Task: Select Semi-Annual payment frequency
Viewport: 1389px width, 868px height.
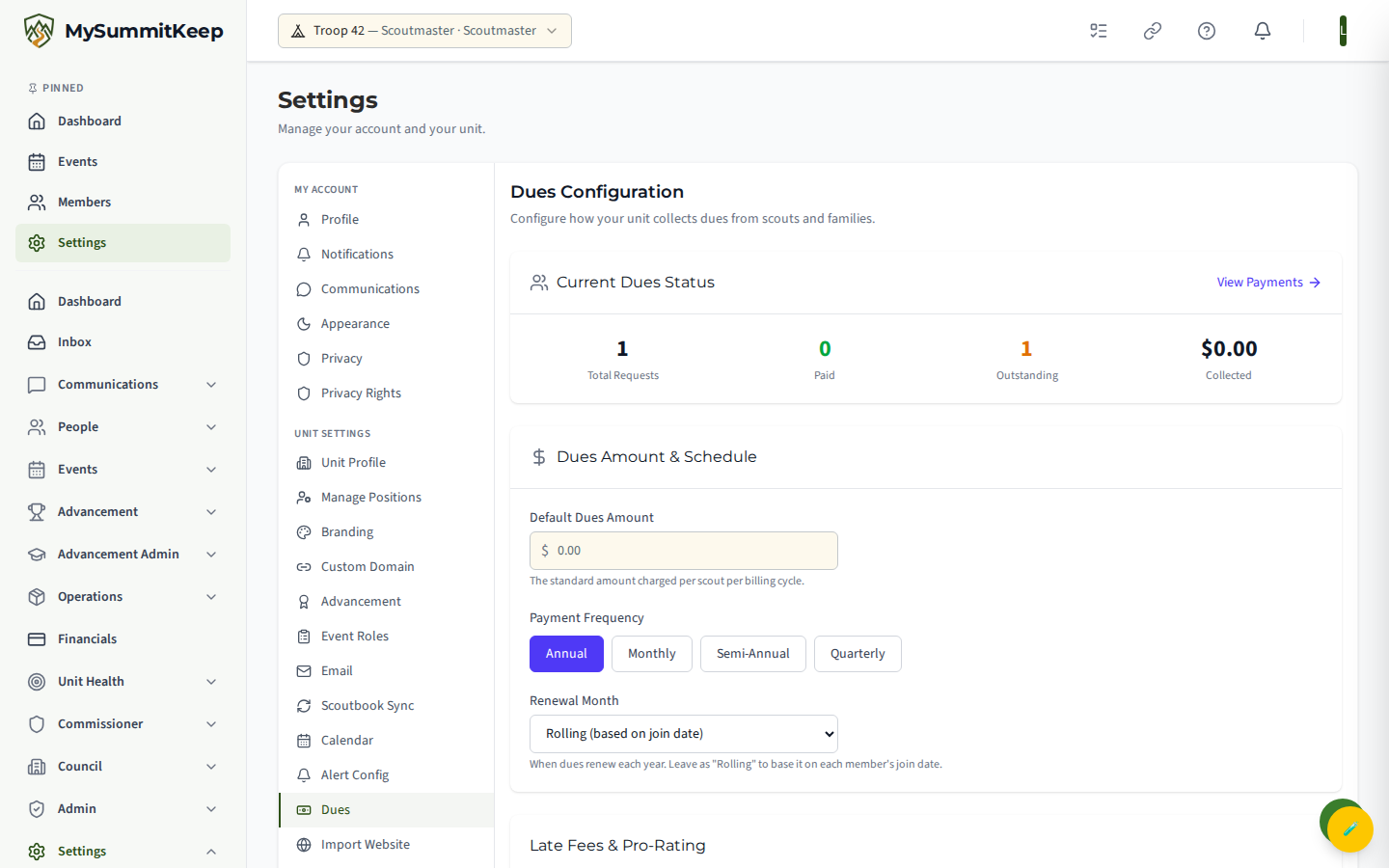Action: coord(753,654)
